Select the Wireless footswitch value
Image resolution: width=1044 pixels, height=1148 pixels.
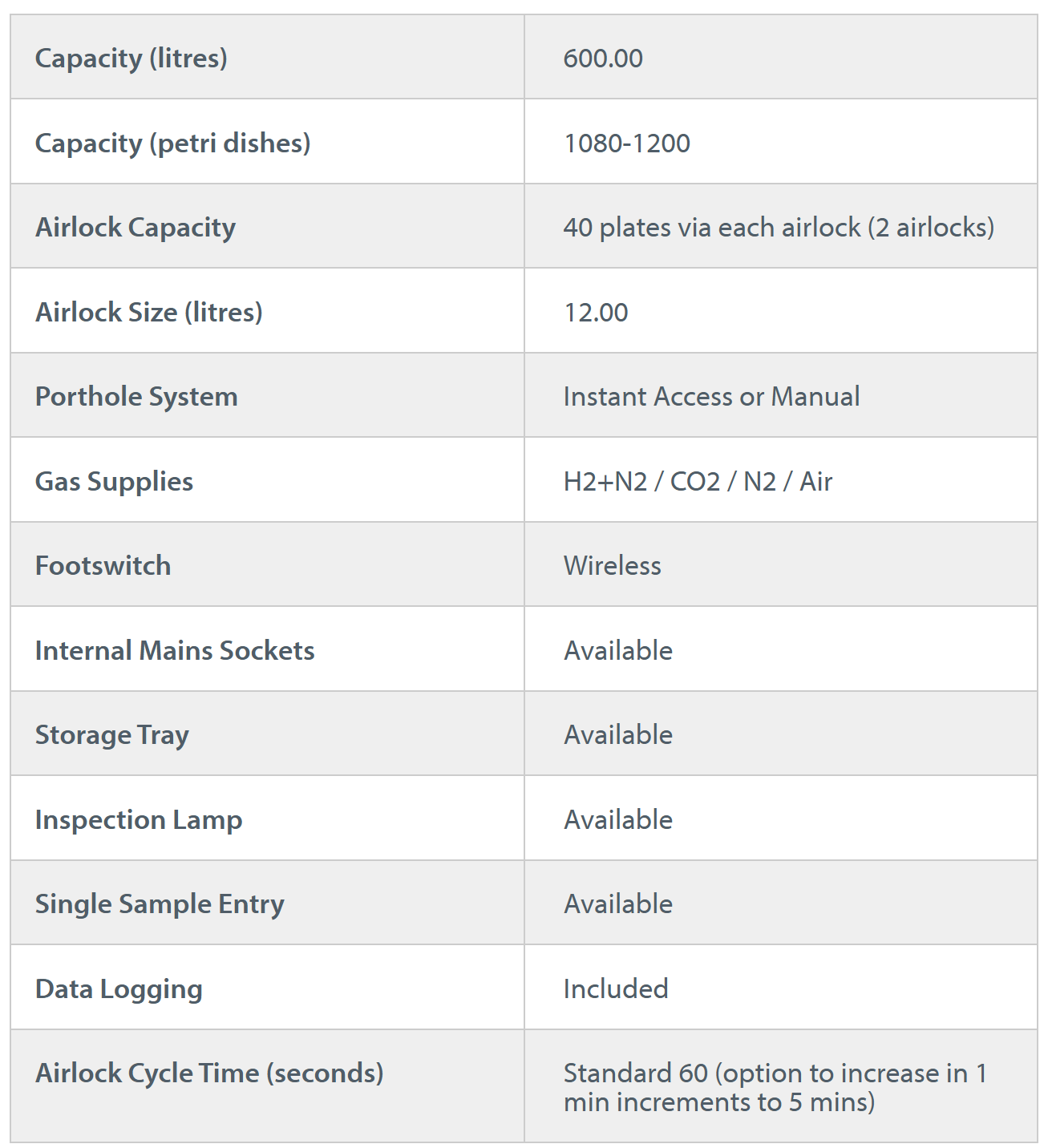click(612, 566)
